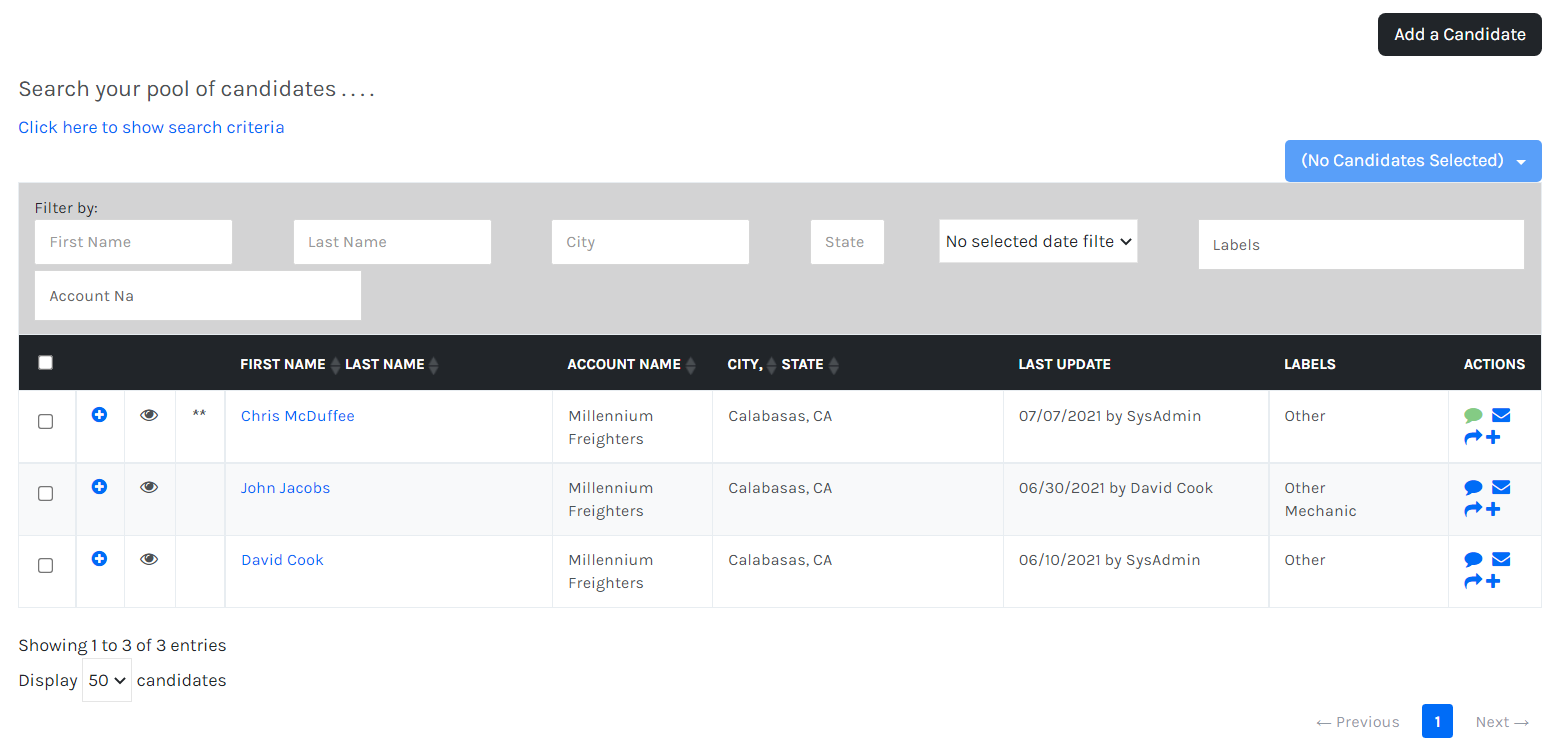Click green comment icon for Chris McDuffee
This screenshot has width=1567, height=750.
click(1472, 416)
